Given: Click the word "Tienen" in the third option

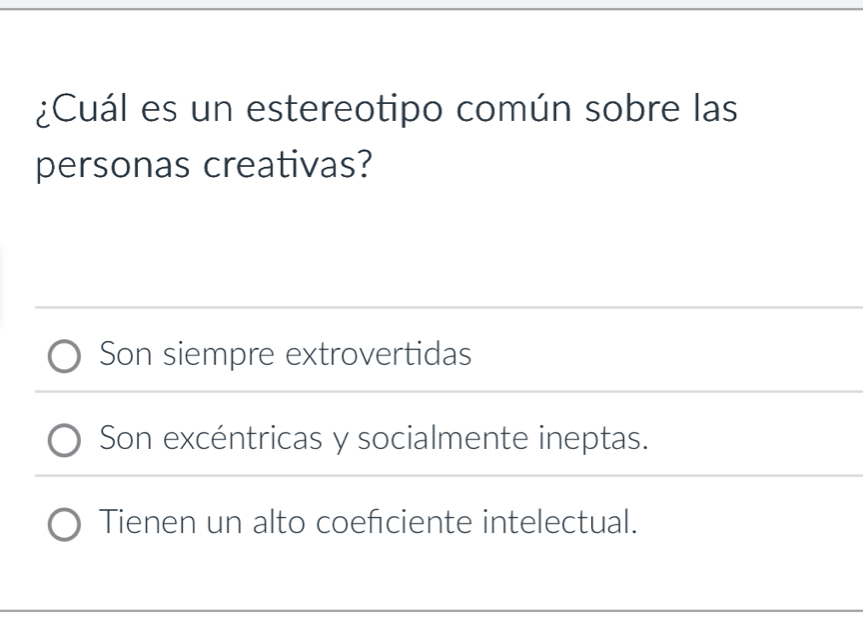Looking at the screenshot, I should coord(138,522).
